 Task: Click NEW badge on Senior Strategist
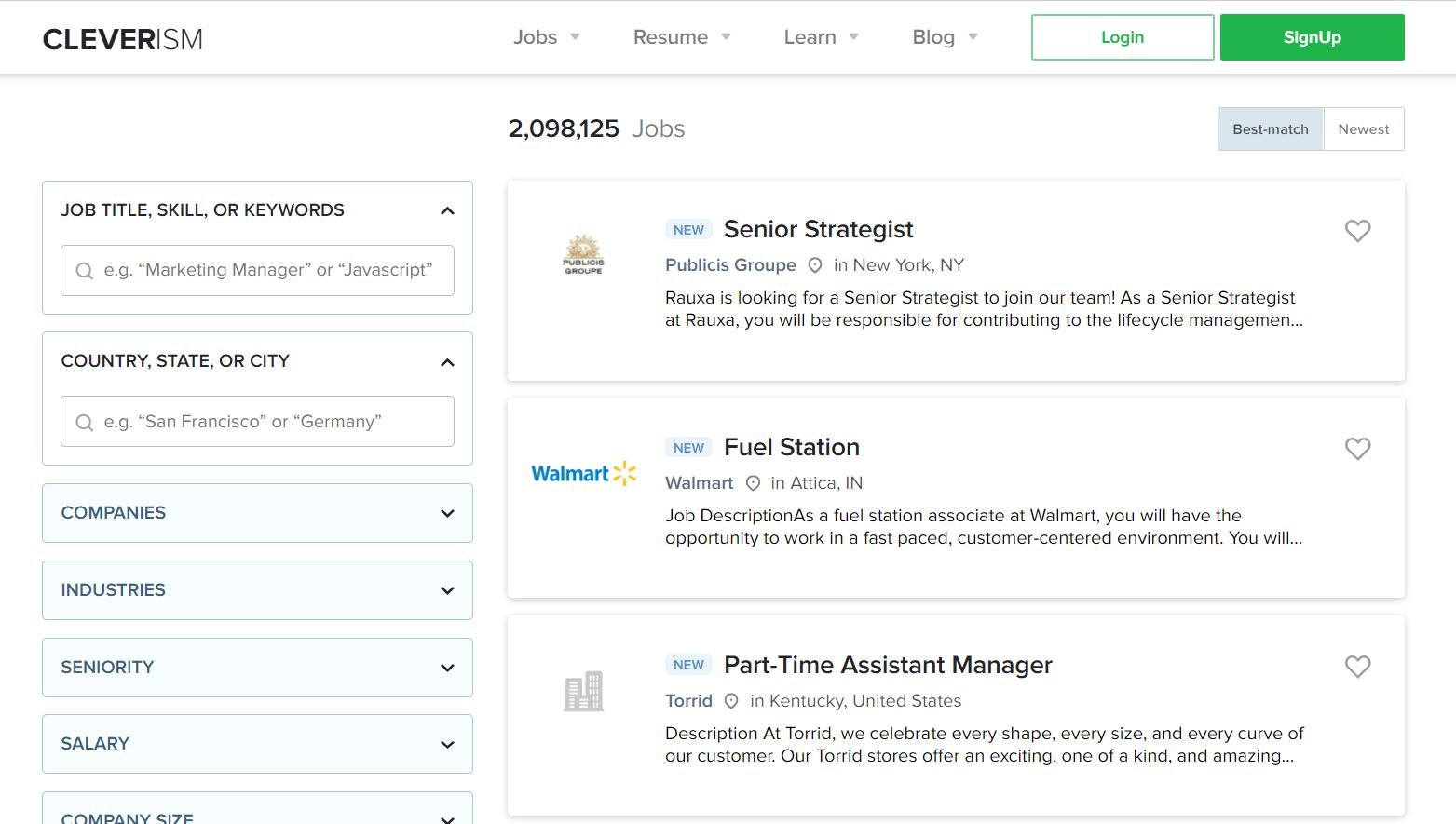tap(688, 230)
